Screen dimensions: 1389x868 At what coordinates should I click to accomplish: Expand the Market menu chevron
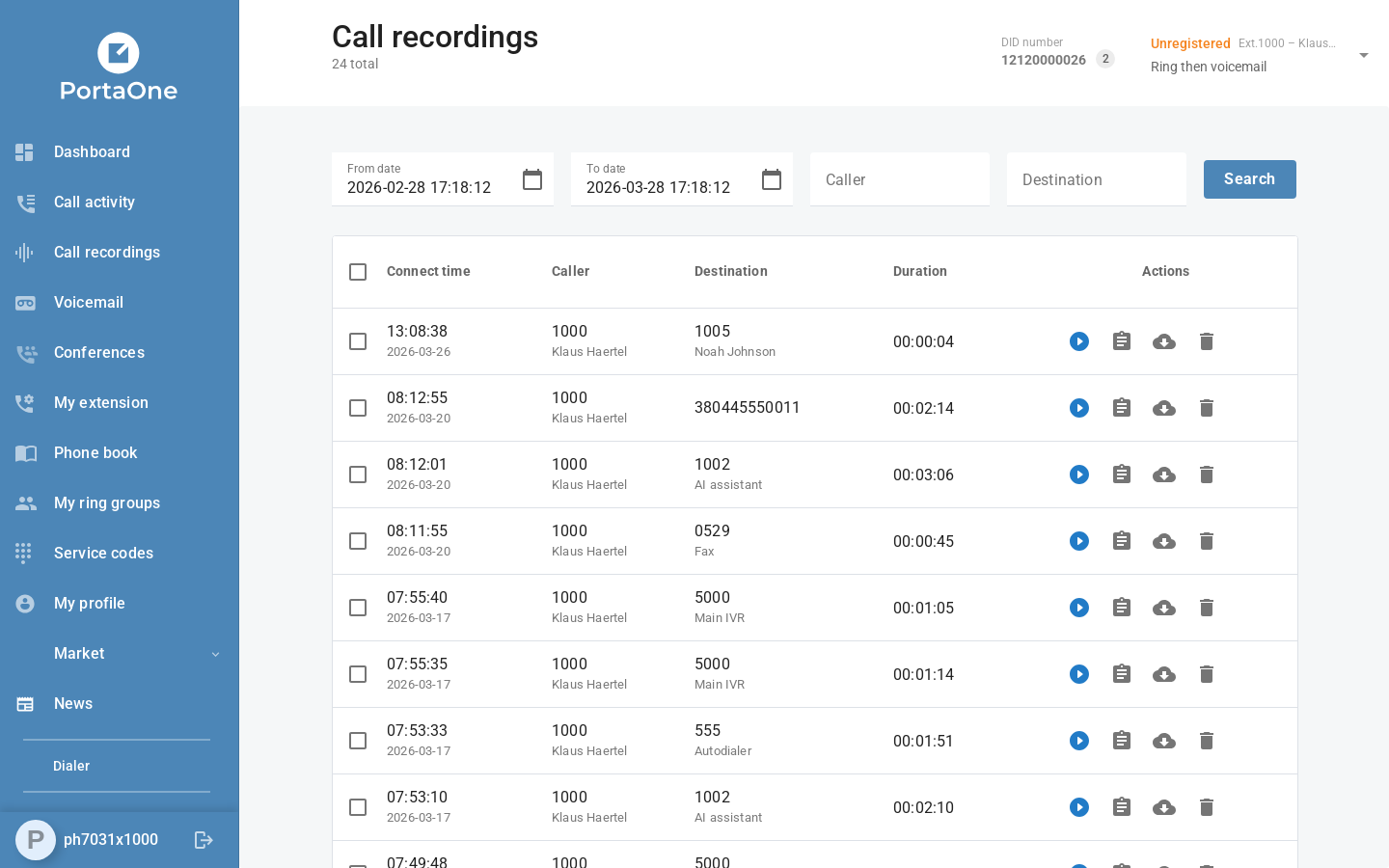coord(215,654)
